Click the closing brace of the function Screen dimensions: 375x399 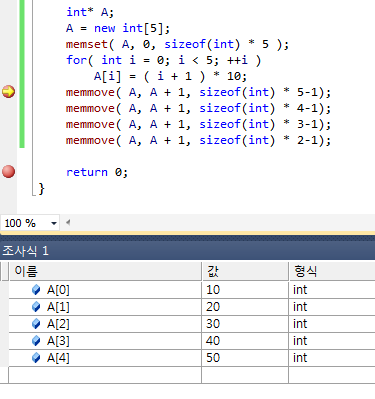(41, 189)
